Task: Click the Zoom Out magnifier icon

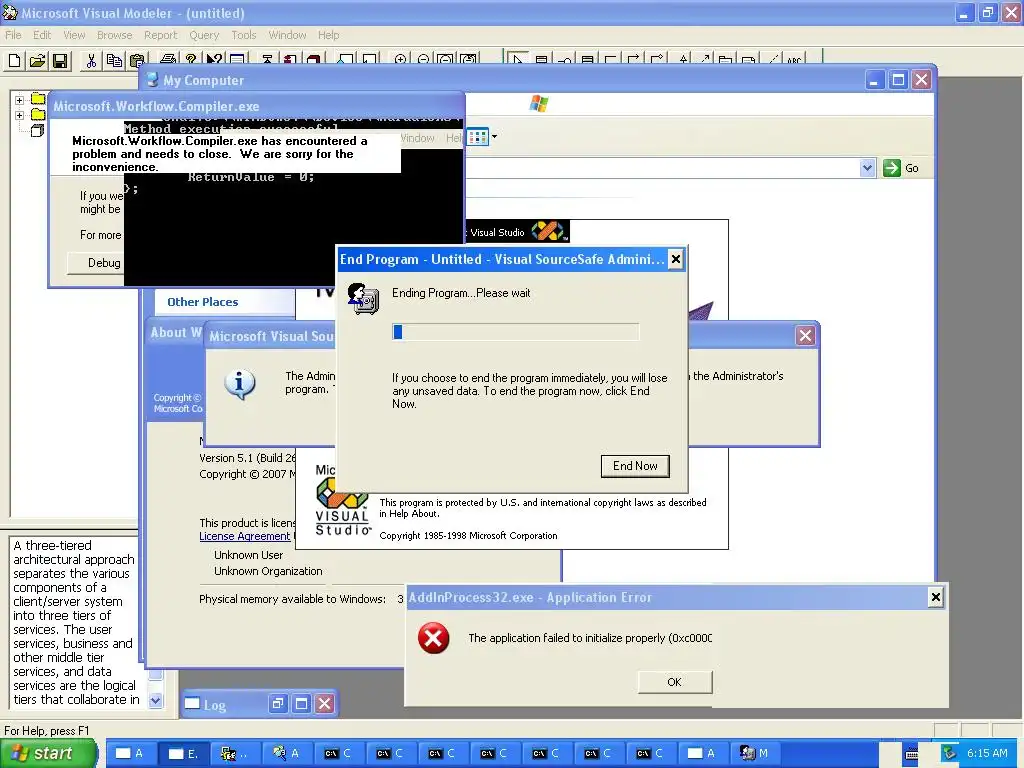Action: pos(423,59)
